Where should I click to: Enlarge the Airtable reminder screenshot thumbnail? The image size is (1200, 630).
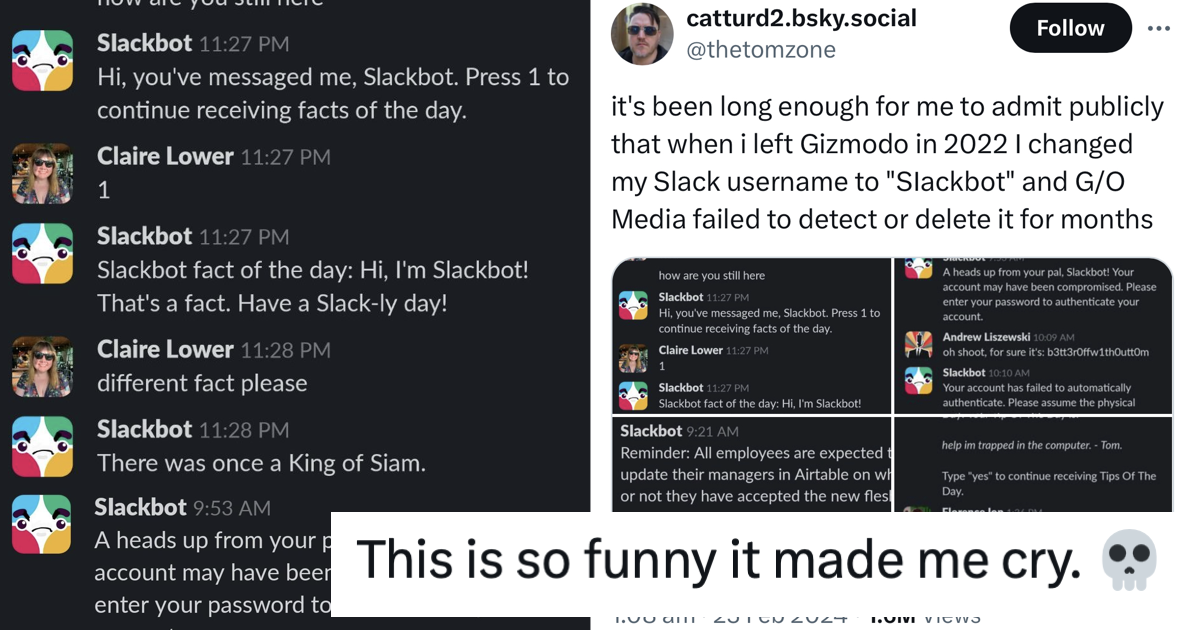click(x=751, y=463)
